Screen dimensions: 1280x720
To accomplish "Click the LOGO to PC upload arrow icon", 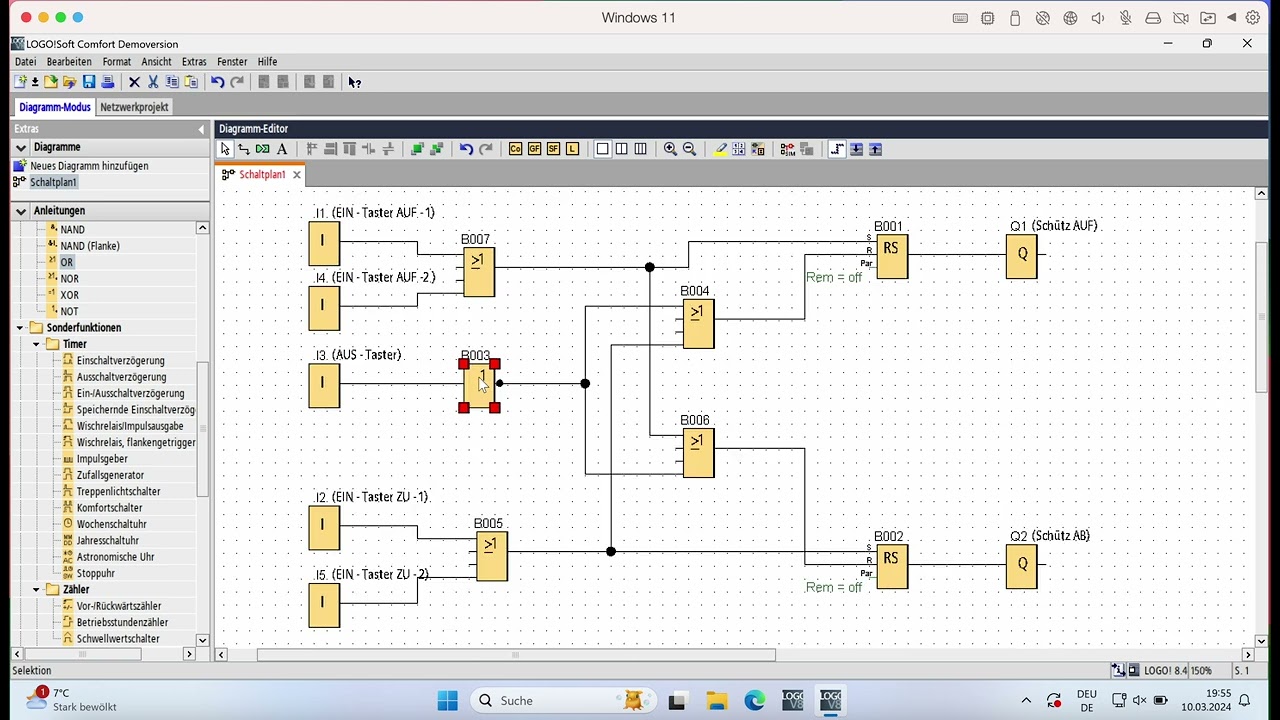I will (x=875, y=149).
